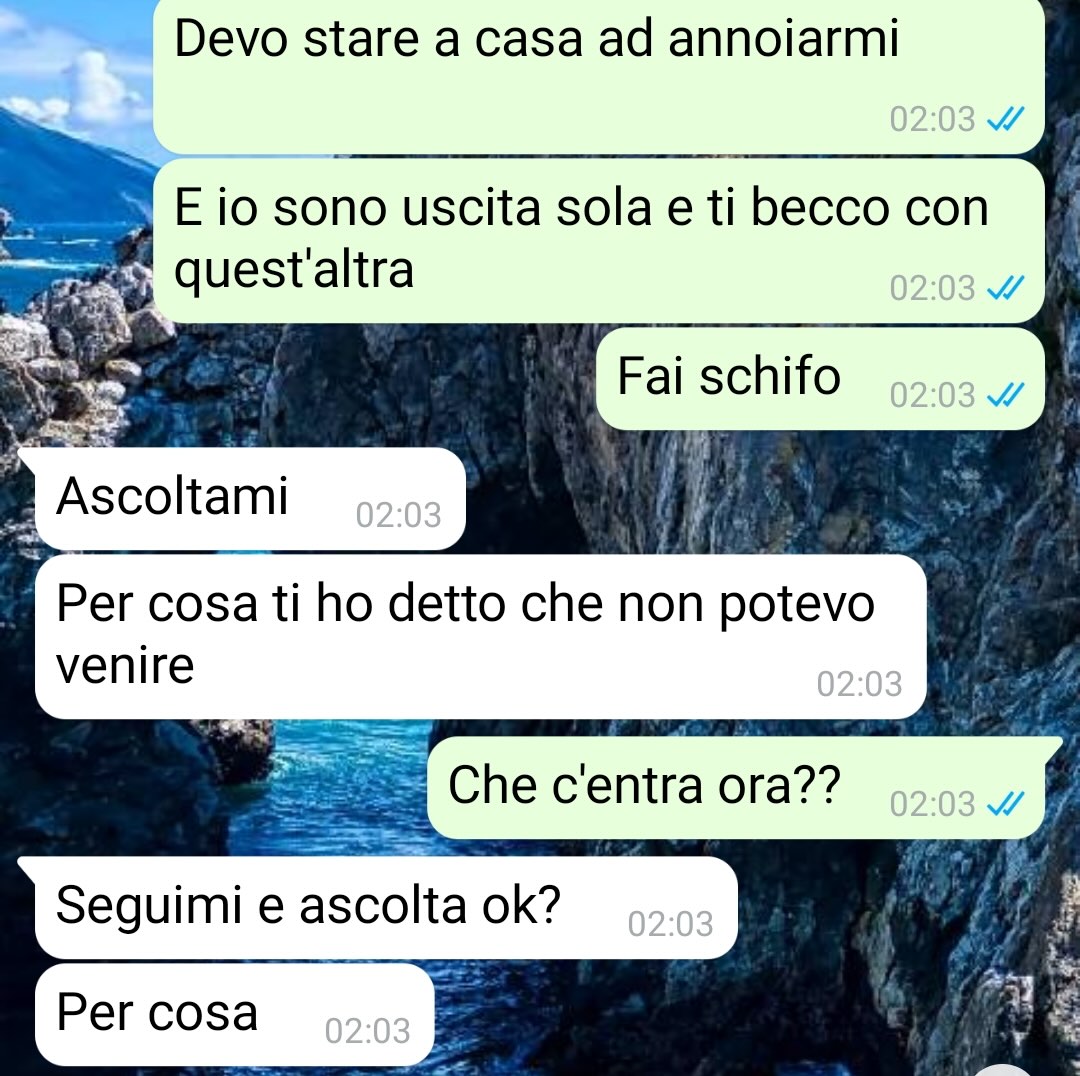This screenshot has width=1080, height=1076.
Task: Tap the 02:03 time on 'Che c'entra ora??'
Action: (x=932, y=804)
